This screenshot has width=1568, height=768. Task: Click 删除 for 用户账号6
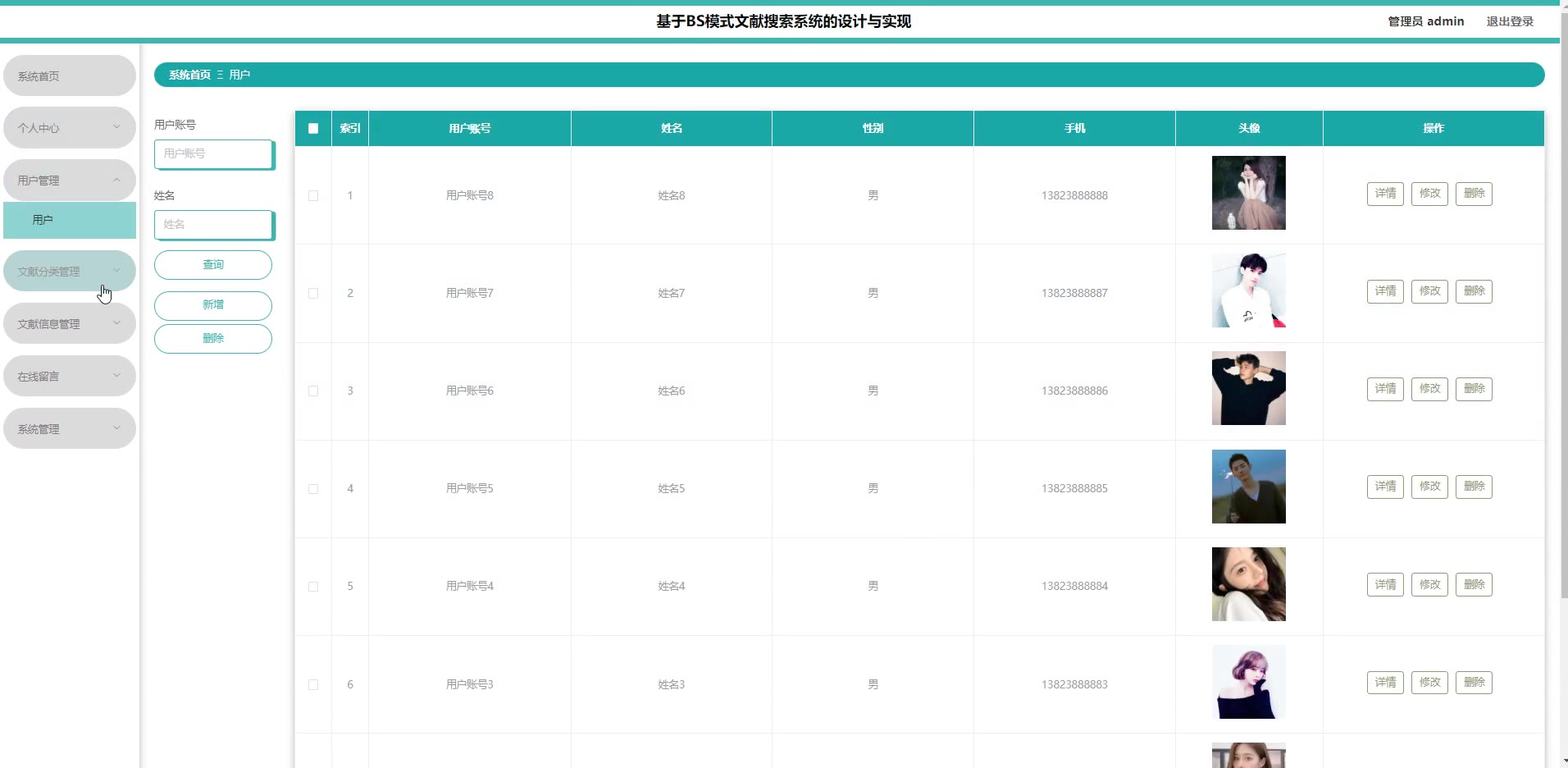[1474, 389]
